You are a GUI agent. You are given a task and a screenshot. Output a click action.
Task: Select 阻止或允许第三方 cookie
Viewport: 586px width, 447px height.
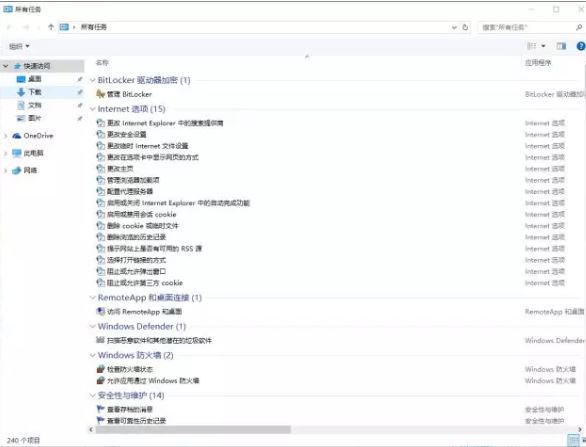(145, 283)
